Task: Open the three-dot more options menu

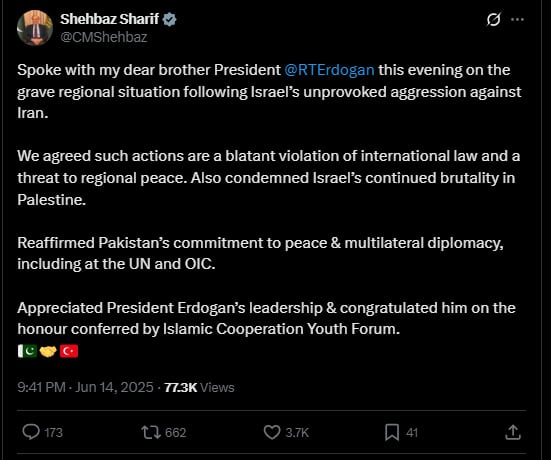Action: tap(517, 19)
